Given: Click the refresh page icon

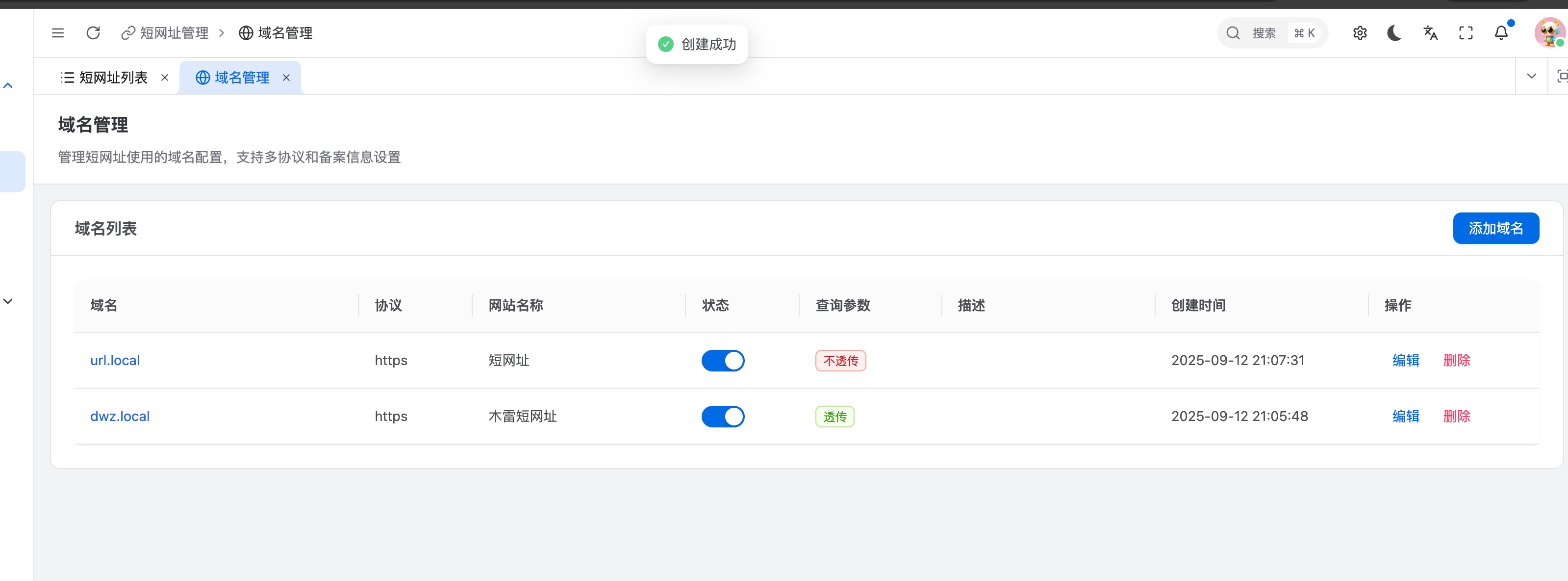Looking at the screenshot, I should (93, 33).
